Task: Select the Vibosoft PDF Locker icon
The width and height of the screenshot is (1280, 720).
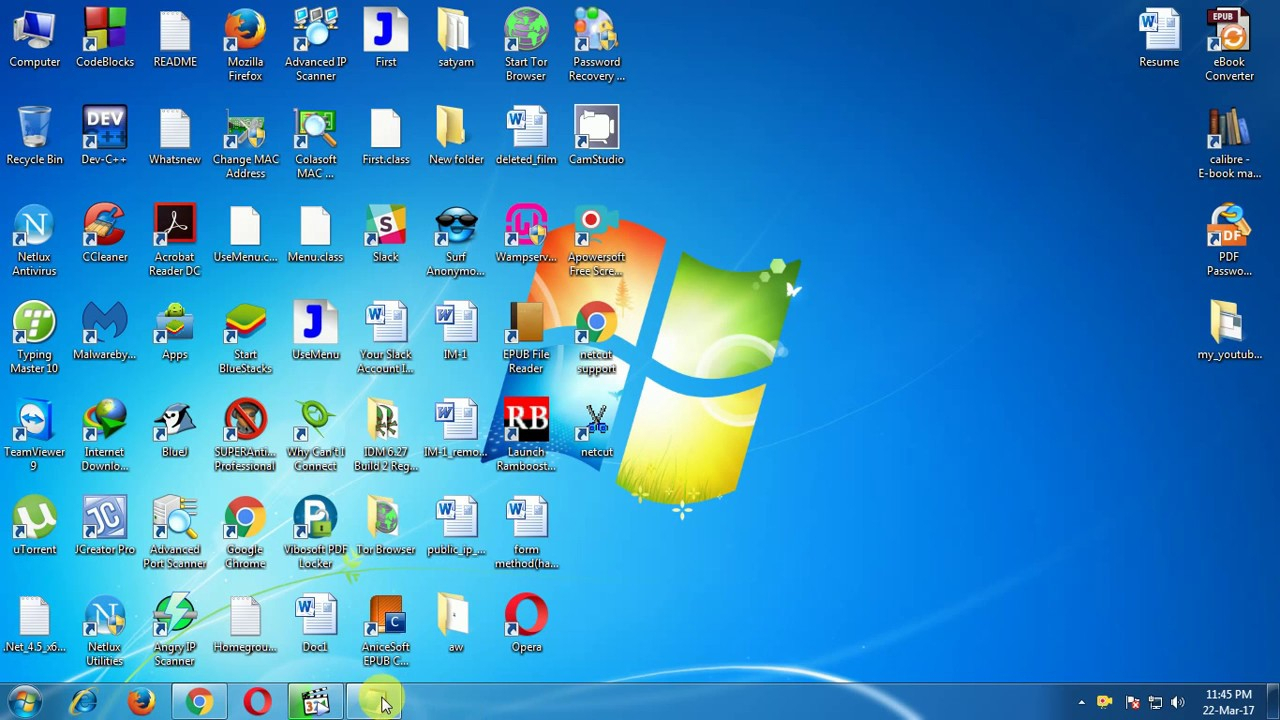Action: click(315, 534)
